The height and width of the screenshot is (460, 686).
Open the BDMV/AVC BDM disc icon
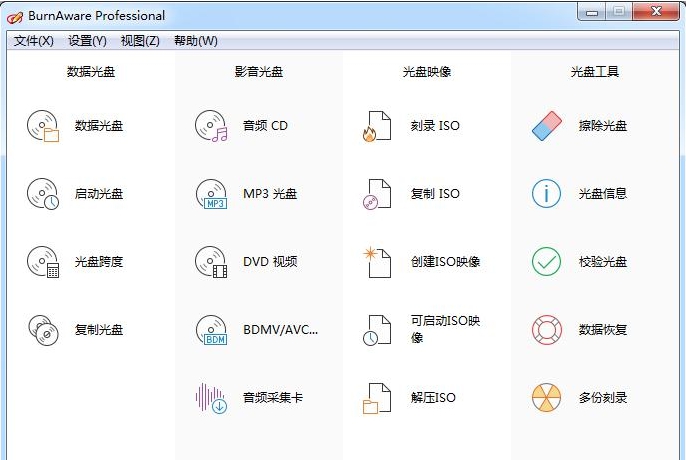coord(211,330)
